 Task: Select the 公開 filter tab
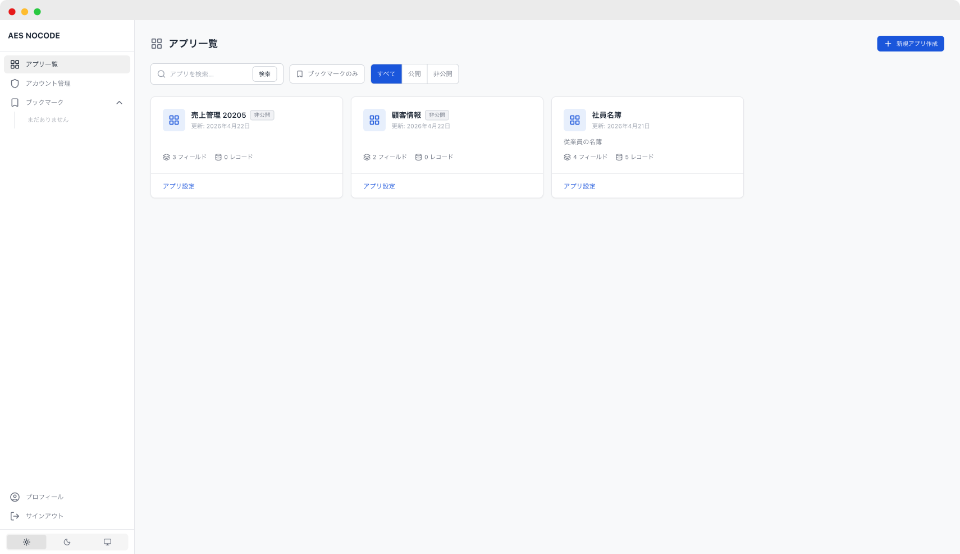click(414, 74)
